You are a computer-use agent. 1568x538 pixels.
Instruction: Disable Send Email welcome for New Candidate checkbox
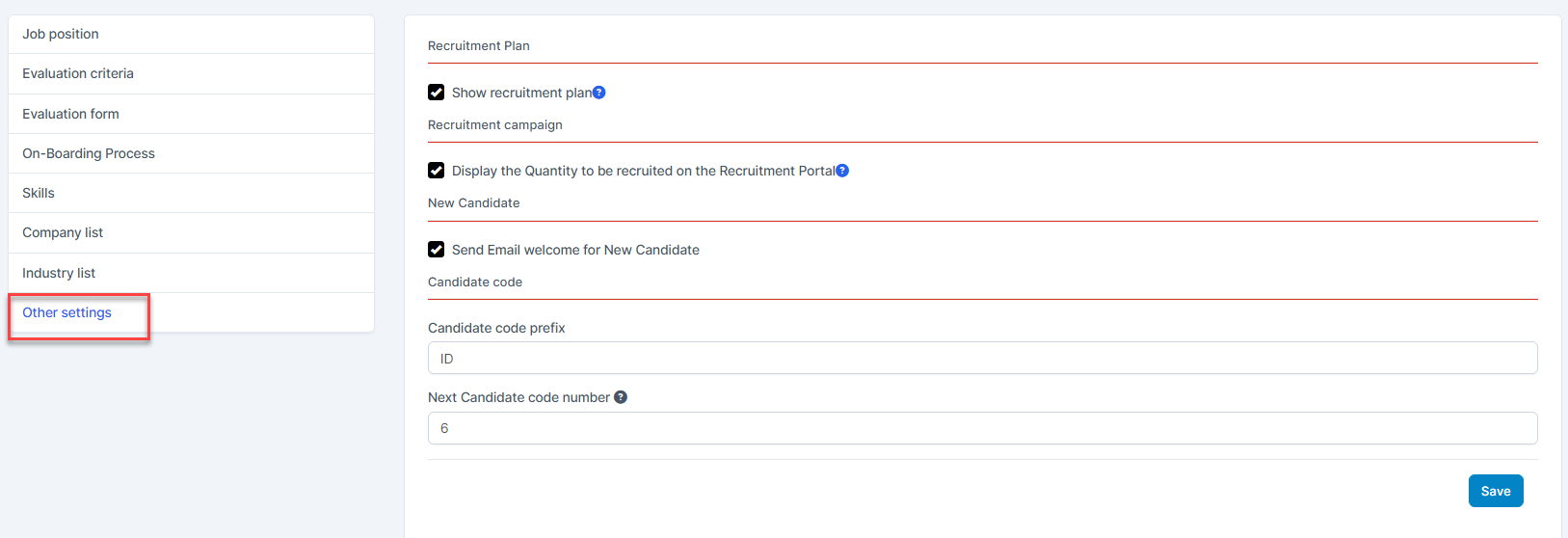pyautogui.click(x=437, y=250)
